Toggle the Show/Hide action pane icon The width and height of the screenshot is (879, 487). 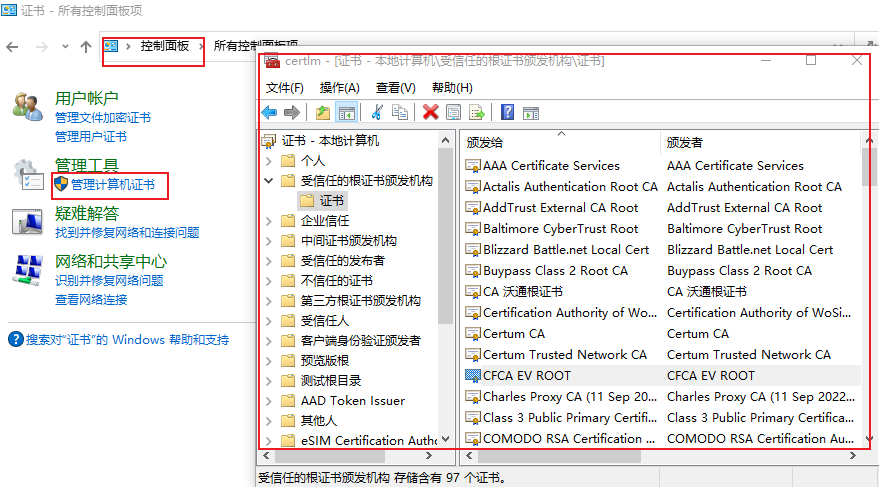coord(531,113)
